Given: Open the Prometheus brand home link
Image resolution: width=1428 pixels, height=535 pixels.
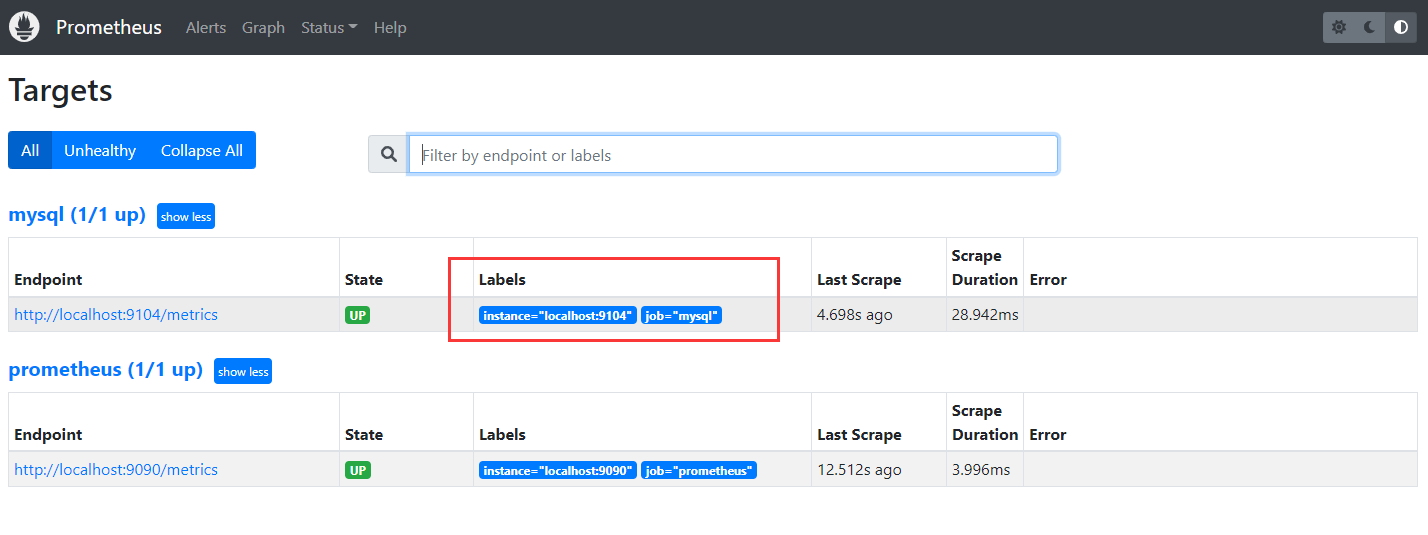Looking at the screenshot, I should (x=108, y=27).
